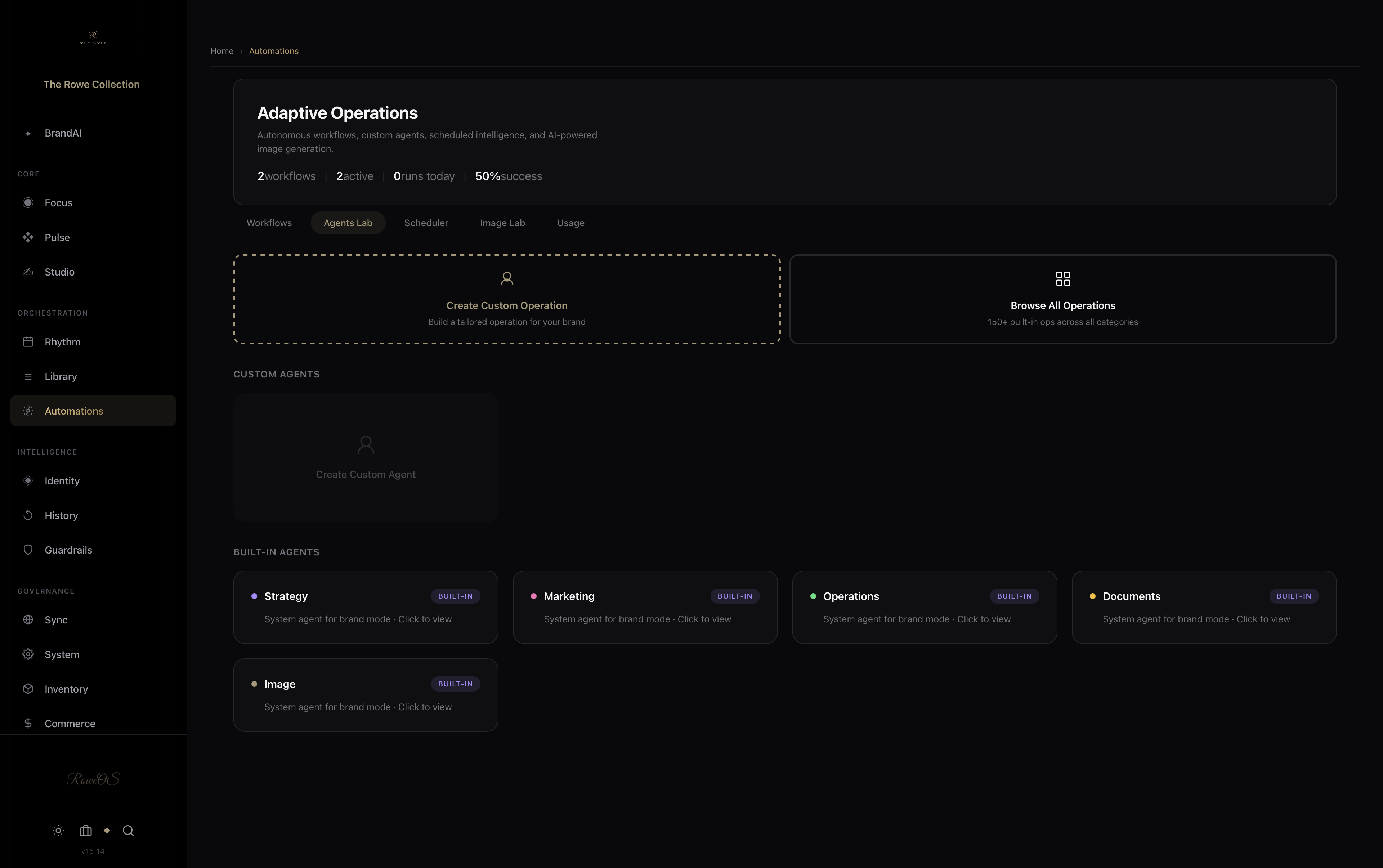Click the Guardrails shield icon
The width and height of the screenshot is (1383, 868).
[28, 550]
